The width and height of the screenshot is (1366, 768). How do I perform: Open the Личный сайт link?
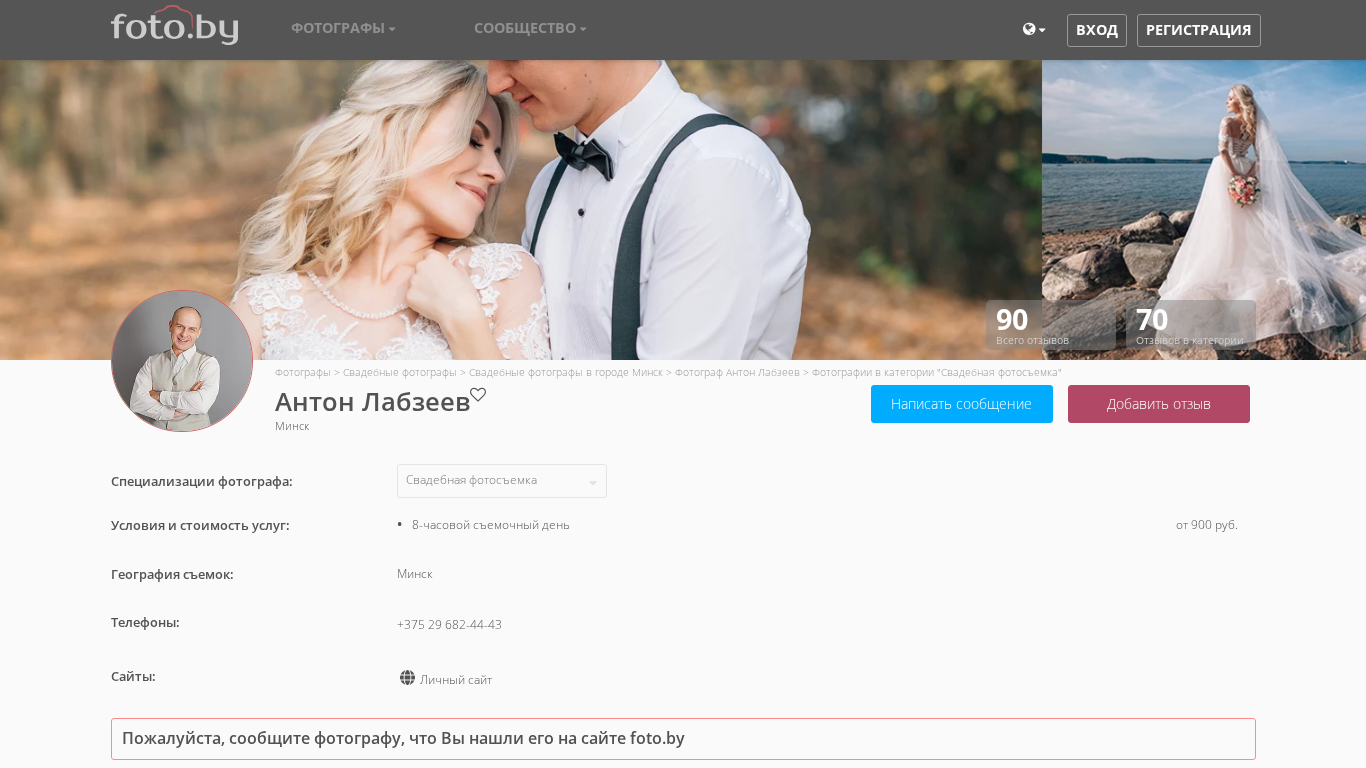[456, 680]
